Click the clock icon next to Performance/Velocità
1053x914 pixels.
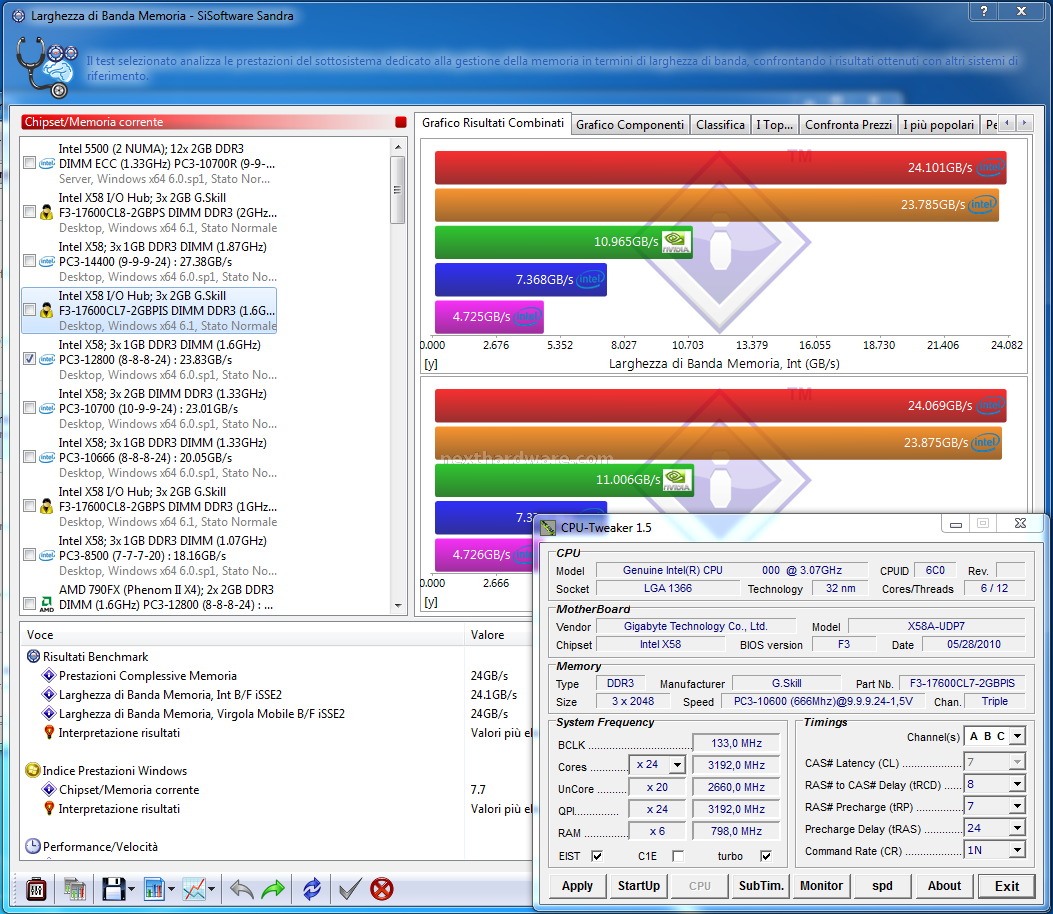[x=33, y=846]
